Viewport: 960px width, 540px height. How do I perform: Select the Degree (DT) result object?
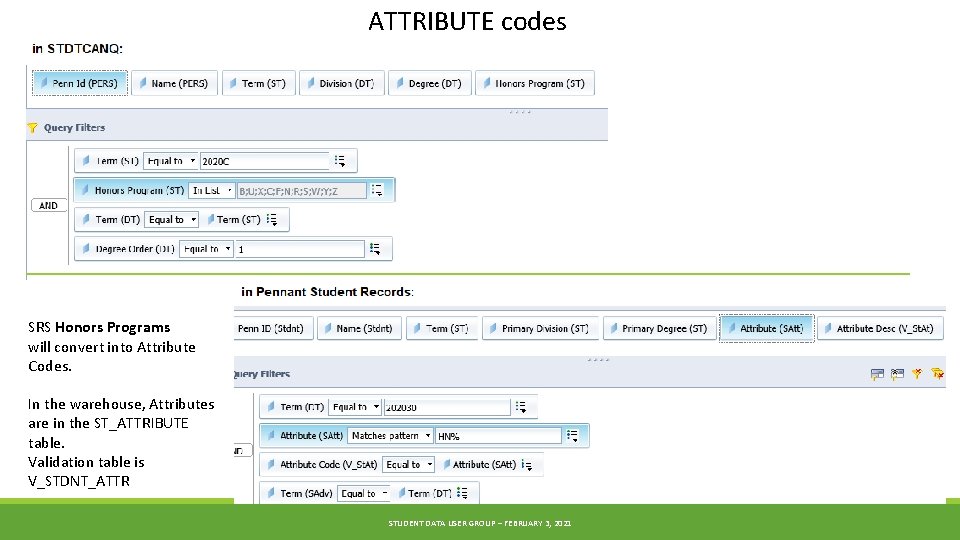point(429,83)
